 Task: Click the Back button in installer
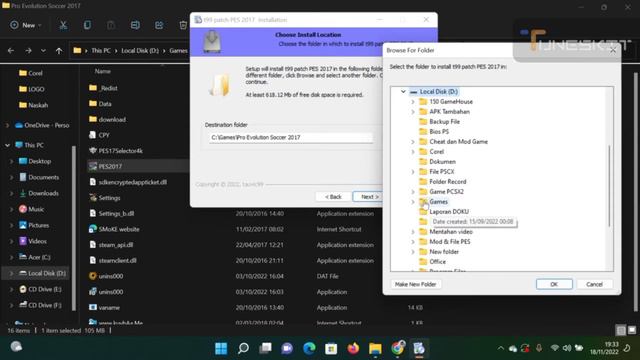(x=333, y=197)
